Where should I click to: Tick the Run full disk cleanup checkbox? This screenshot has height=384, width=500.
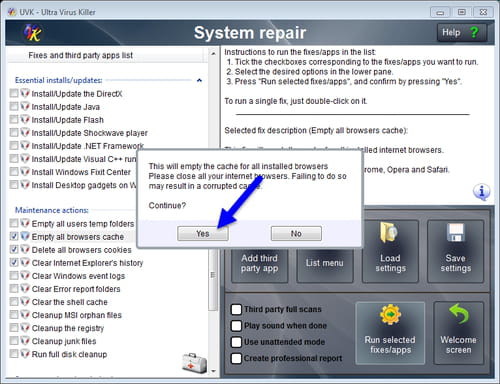[14, 354]
